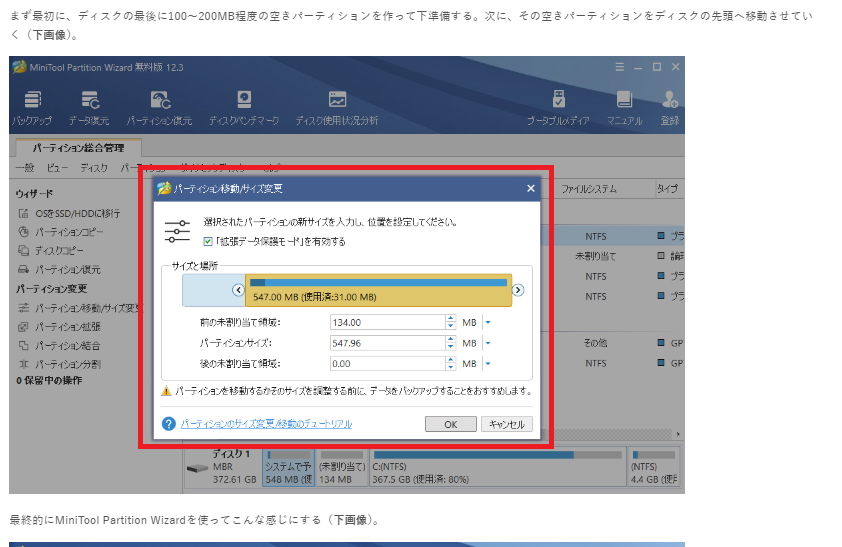The image size is (842, 547).
Task: Click the ファイルシステム column header
Action: point(589,189)
